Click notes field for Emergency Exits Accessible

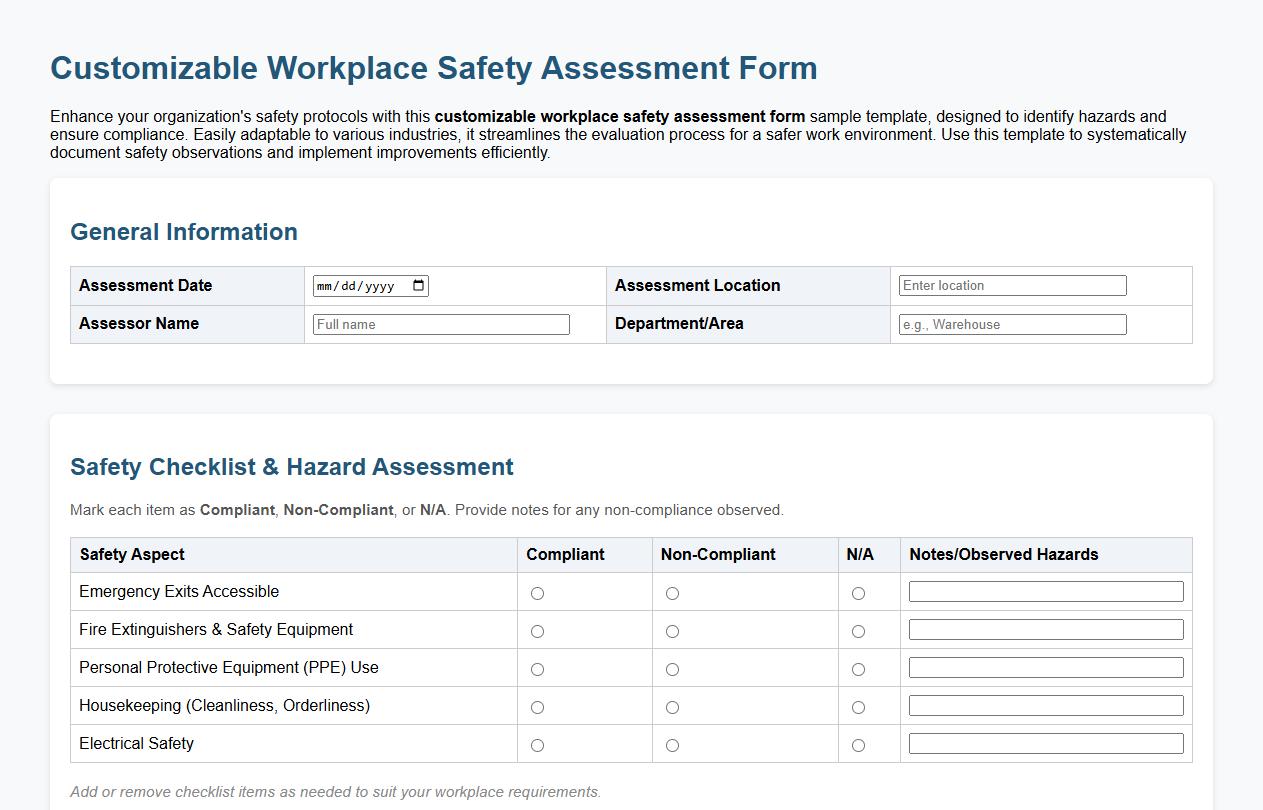point(1045,591)
